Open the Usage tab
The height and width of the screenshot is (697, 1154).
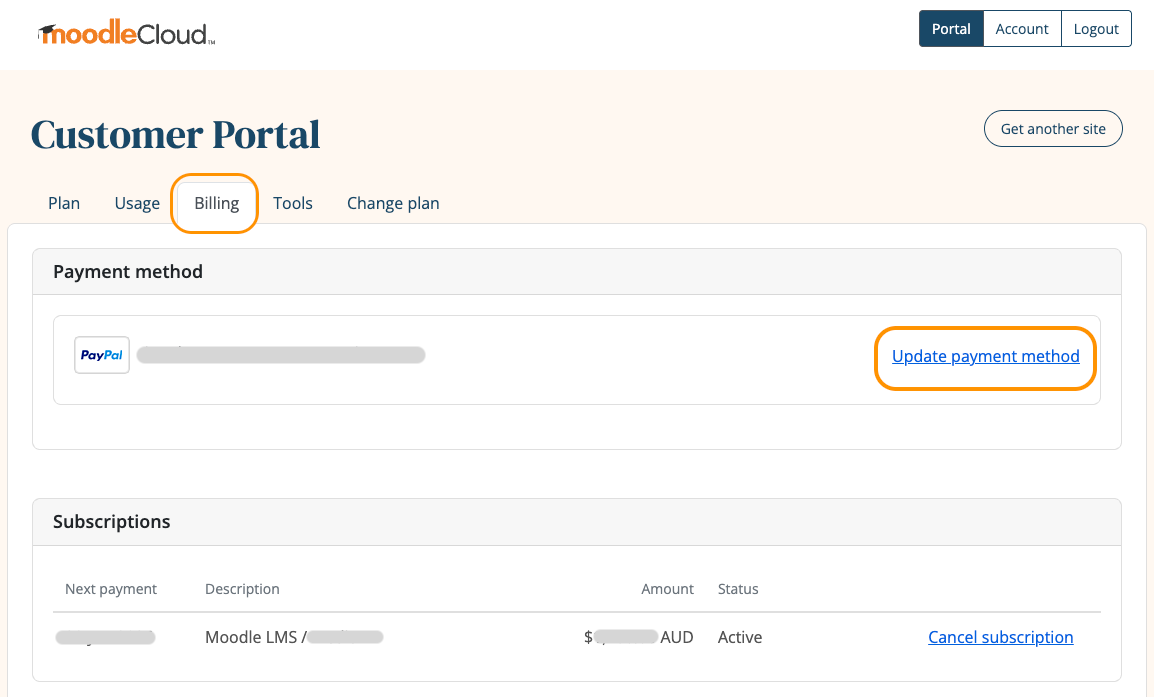point(137,203)
